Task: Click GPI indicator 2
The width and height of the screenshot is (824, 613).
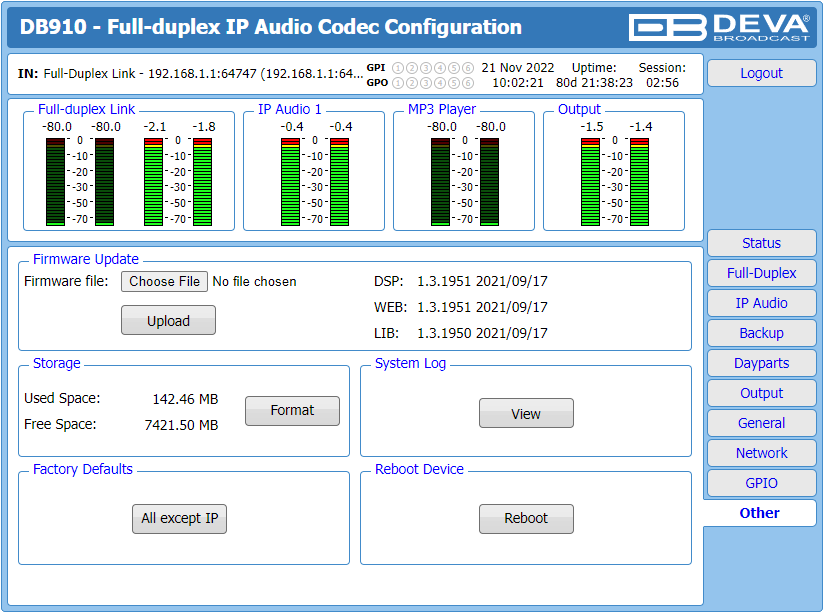Action: [x=412, y=68]
